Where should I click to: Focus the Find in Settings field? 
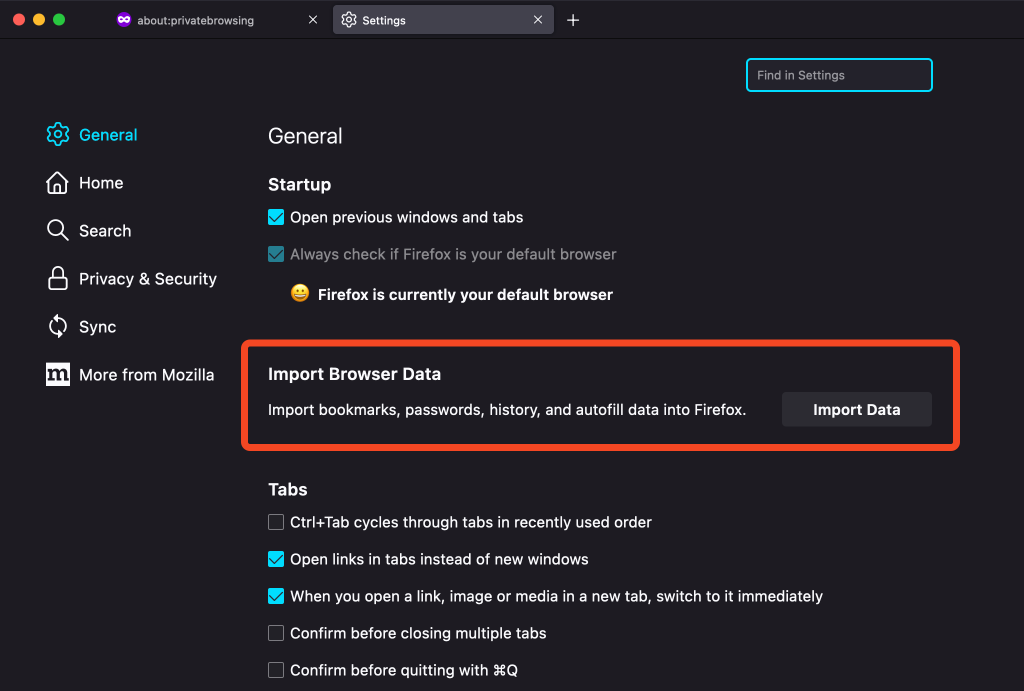pos(839,75)
